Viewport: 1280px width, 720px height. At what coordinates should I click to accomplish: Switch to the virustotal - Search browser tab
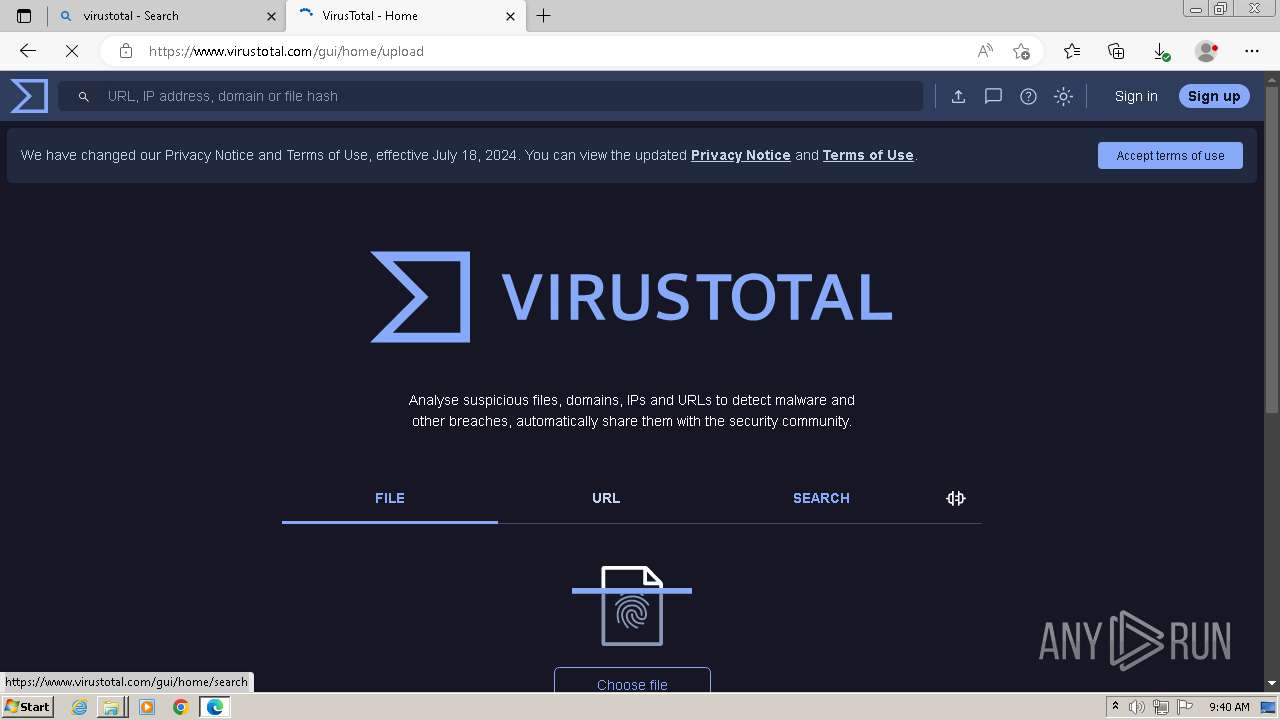tap(163, 16)
